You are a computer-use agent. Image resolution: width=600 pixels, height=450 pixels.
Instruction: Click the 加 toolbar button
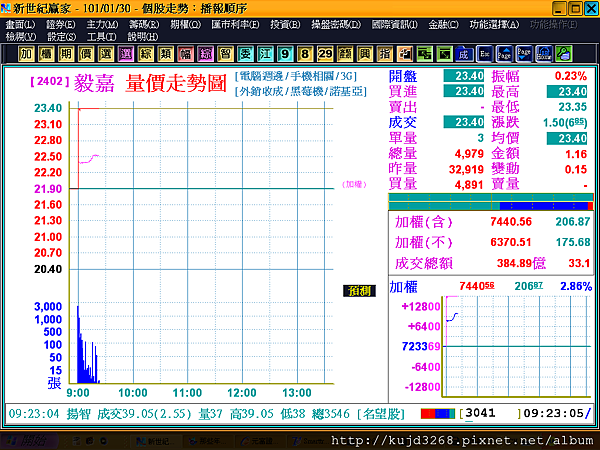[x=26, y=54]
